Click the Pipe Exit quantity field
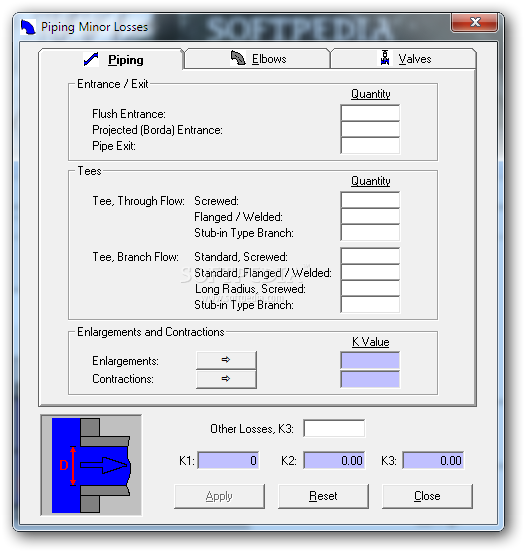Viewport: 525px width, 552px height. click(x=370, y=145)
